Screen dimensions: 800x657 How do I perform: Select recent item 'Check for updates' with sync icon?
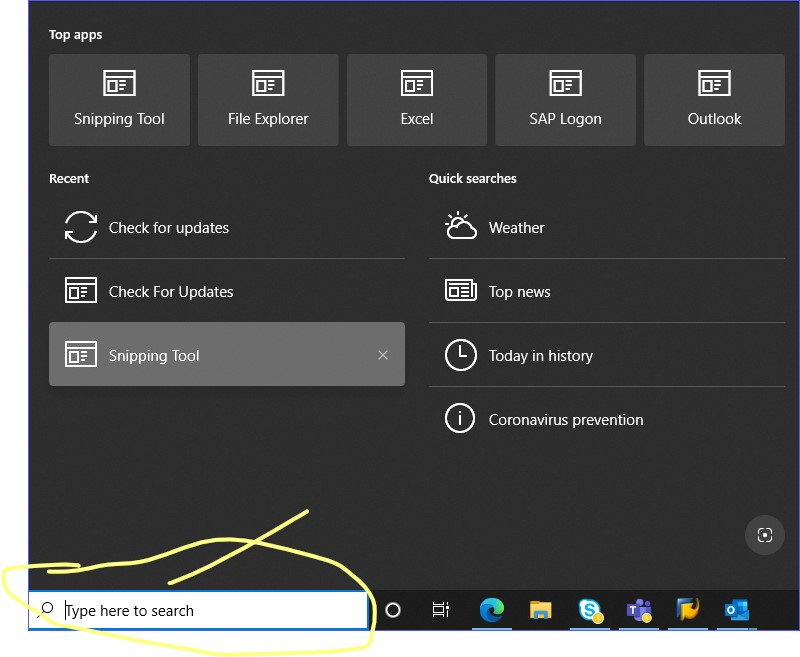coord(227,228)
